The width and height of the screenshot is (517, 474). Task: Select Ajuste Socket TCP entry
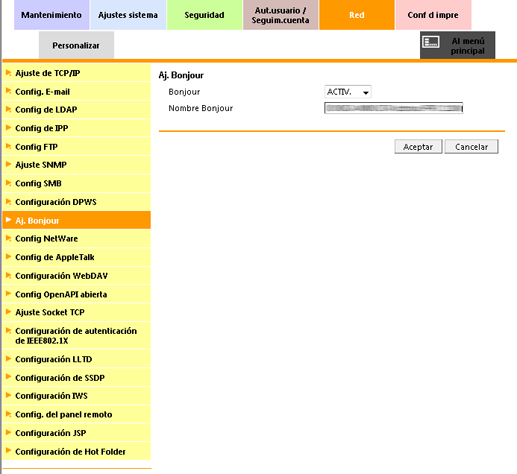76,312
